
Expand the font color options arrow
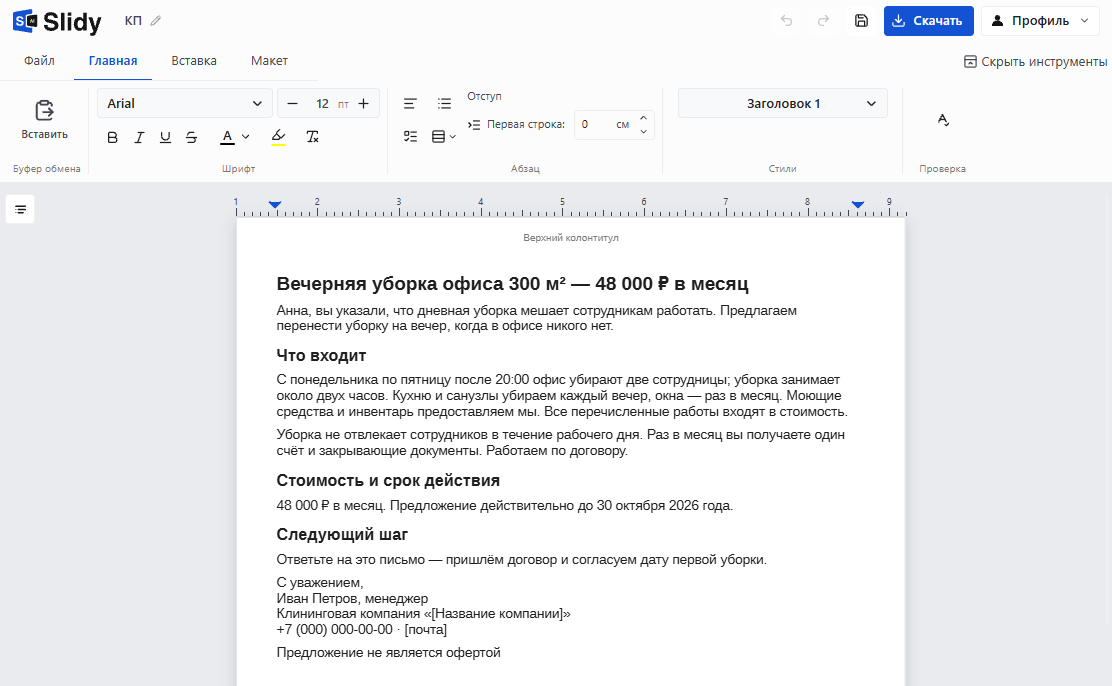[245, 137]
